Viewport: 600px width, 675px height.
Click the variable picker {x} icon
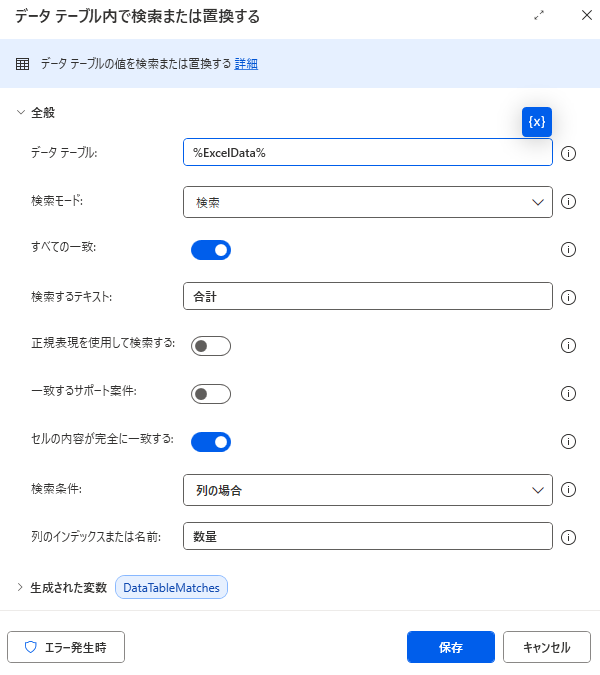(x=537, y=122)
